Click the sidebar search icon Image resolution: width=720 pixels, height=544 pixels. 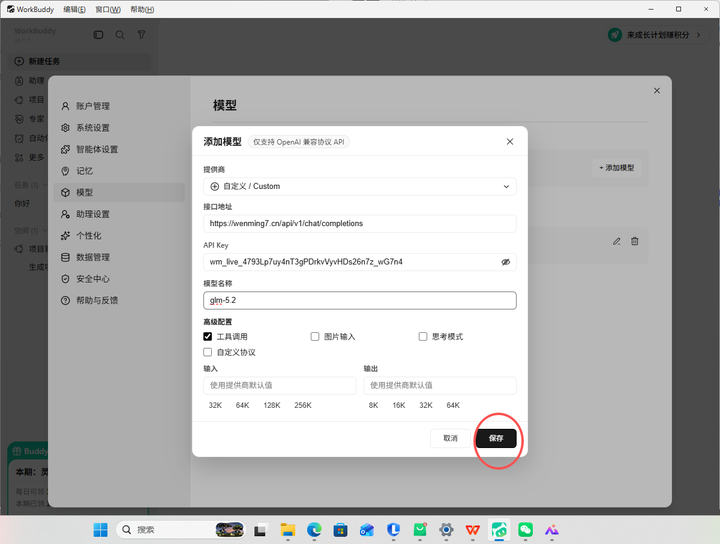pyautogui.click(x=120, y=35)
